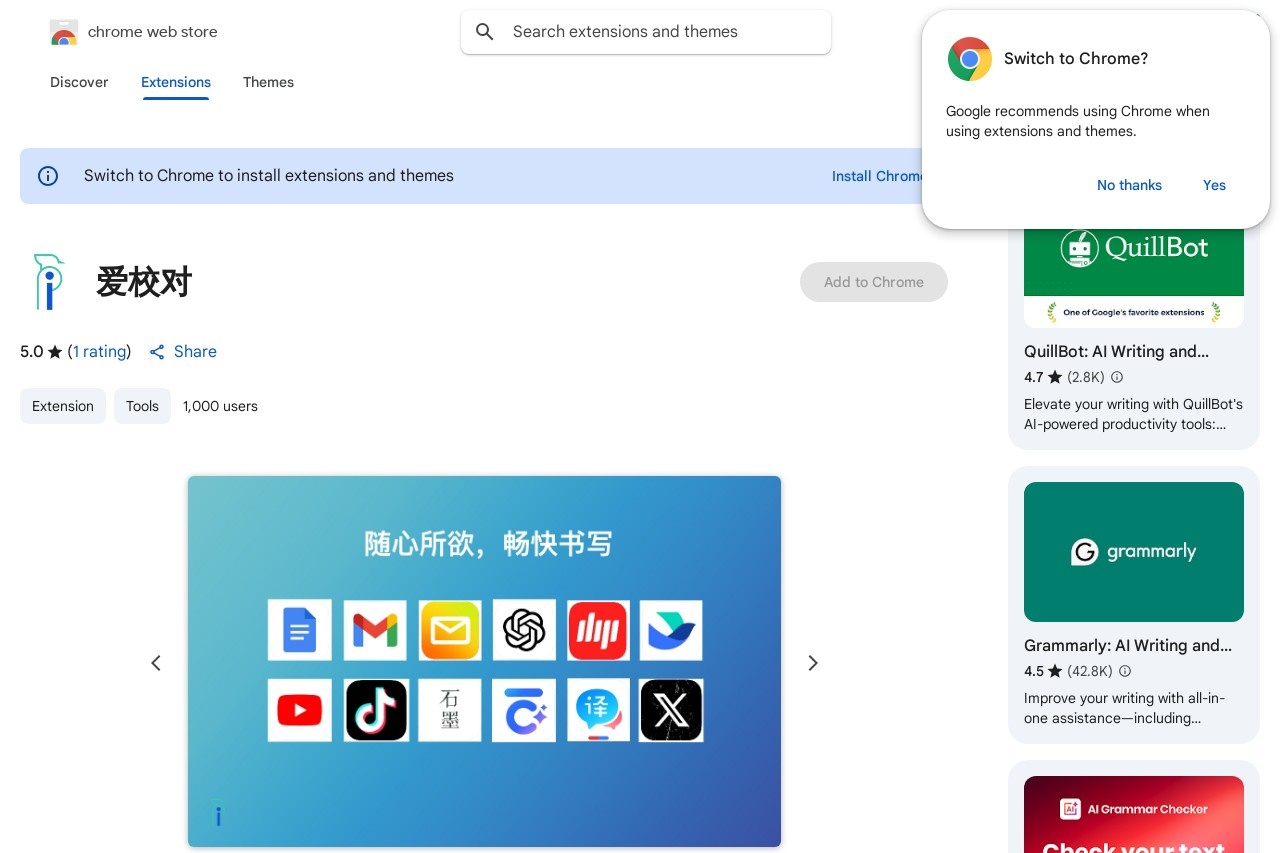Click the info icon beside QuillBot rating
Image resolution: width=1280 pixels, height=853 pixels.
(x=1117, y=377)
